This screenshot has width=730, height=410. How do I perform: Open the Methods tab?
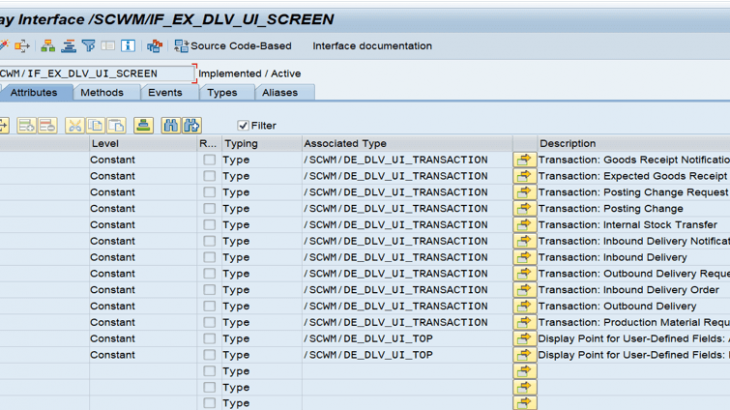point(102,93)
